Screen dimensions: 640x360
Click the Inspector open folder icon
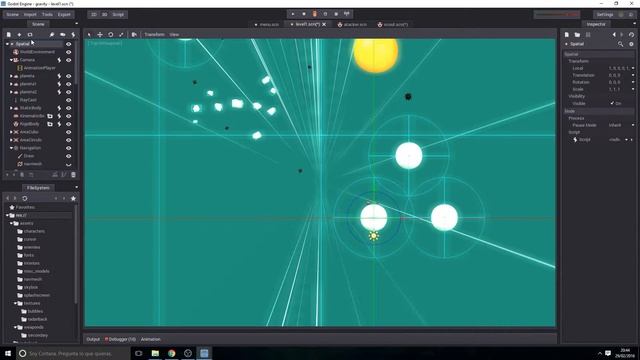tap(577, 35)
